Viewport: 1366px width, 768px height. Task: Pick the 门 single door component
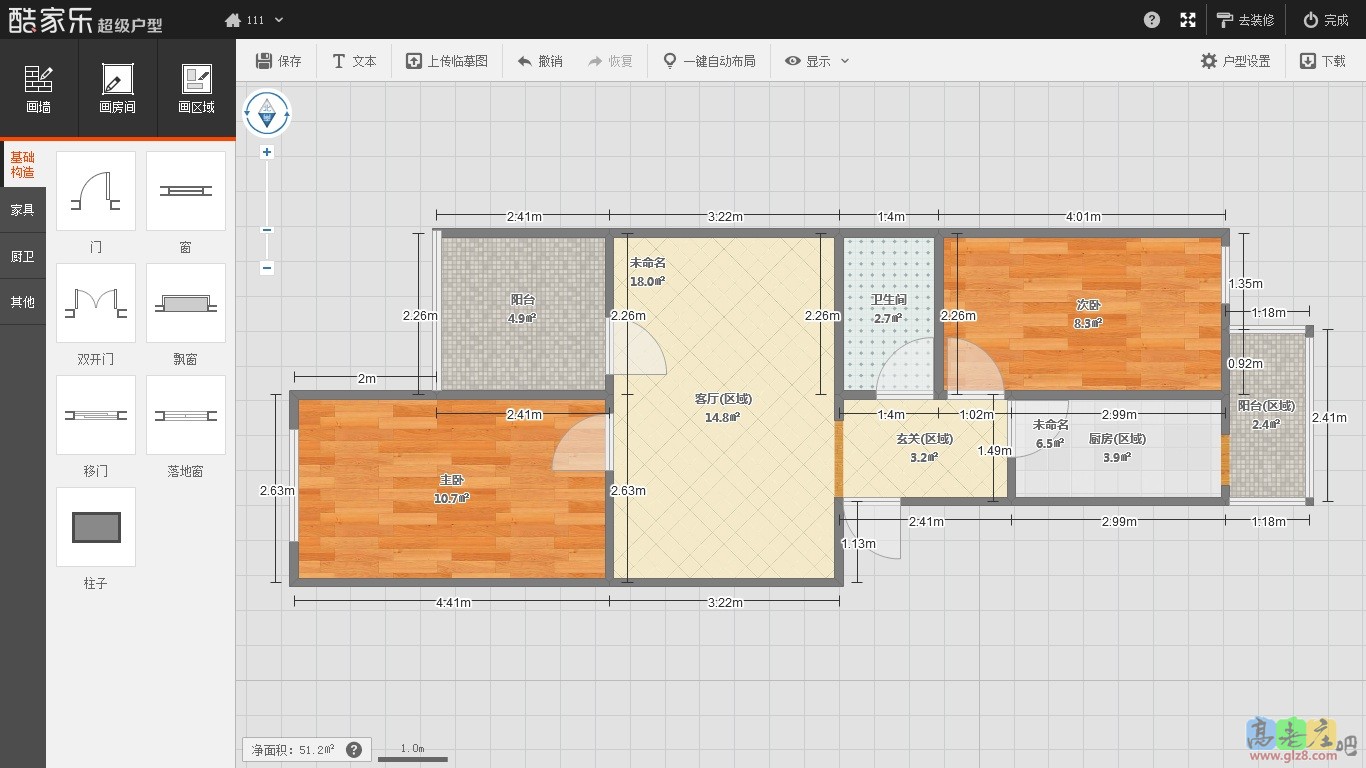tap(96, 191)
